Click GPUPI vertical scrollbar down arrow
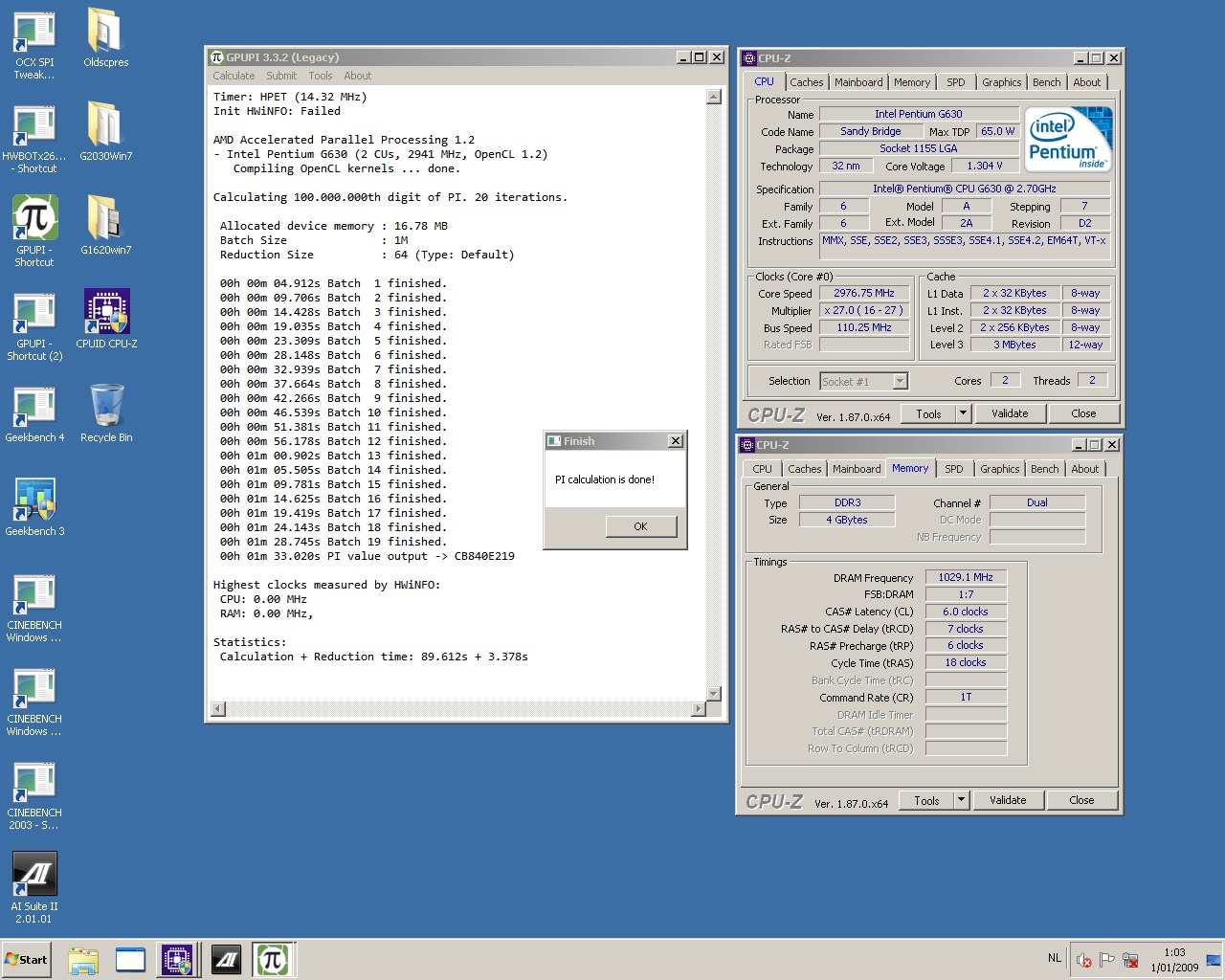The width and height of the screenshot is (1225, 980). pos(713,694)
